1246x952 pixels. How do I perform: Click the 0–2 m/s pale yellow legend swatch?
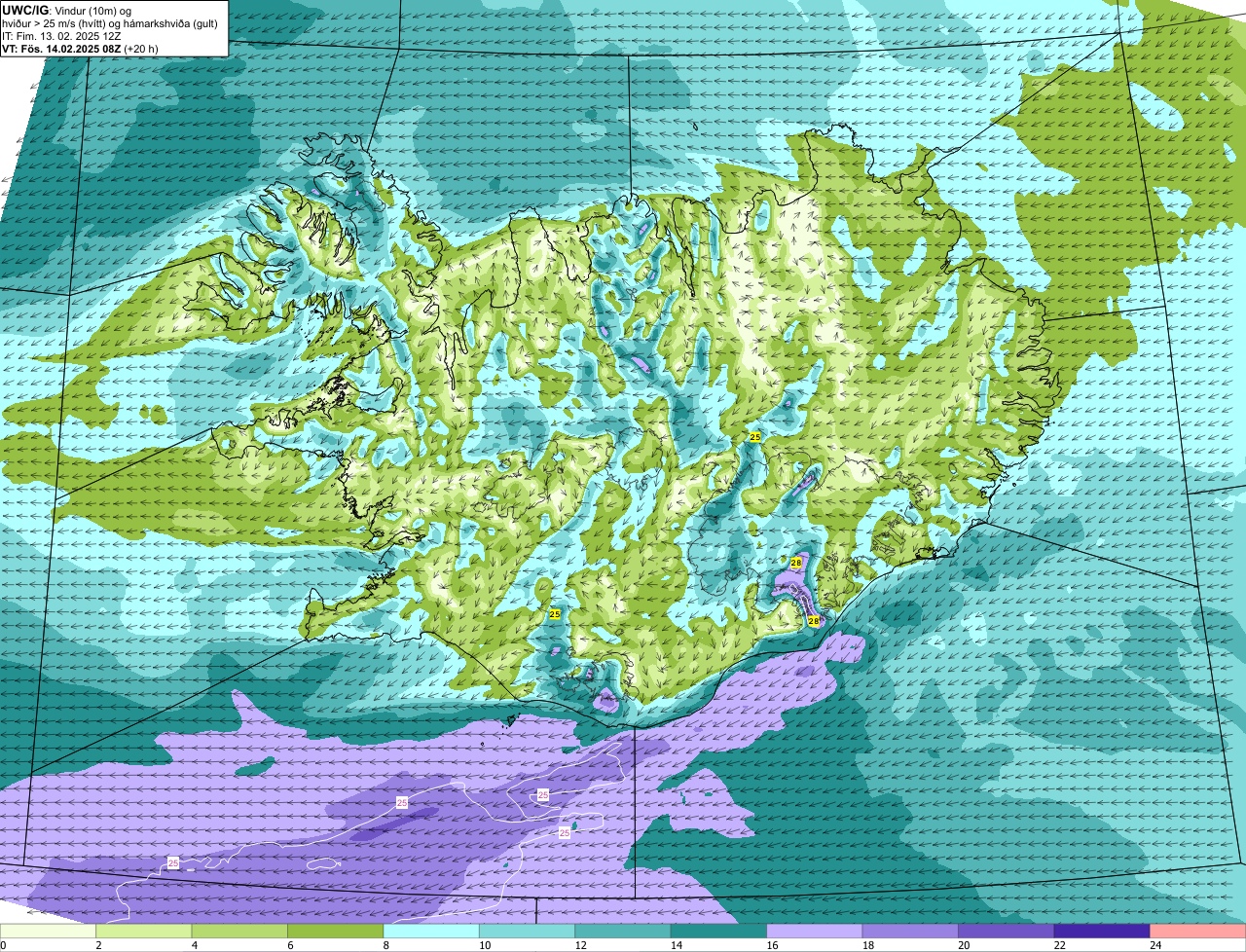pyautogui.click(x=49, y=931)
